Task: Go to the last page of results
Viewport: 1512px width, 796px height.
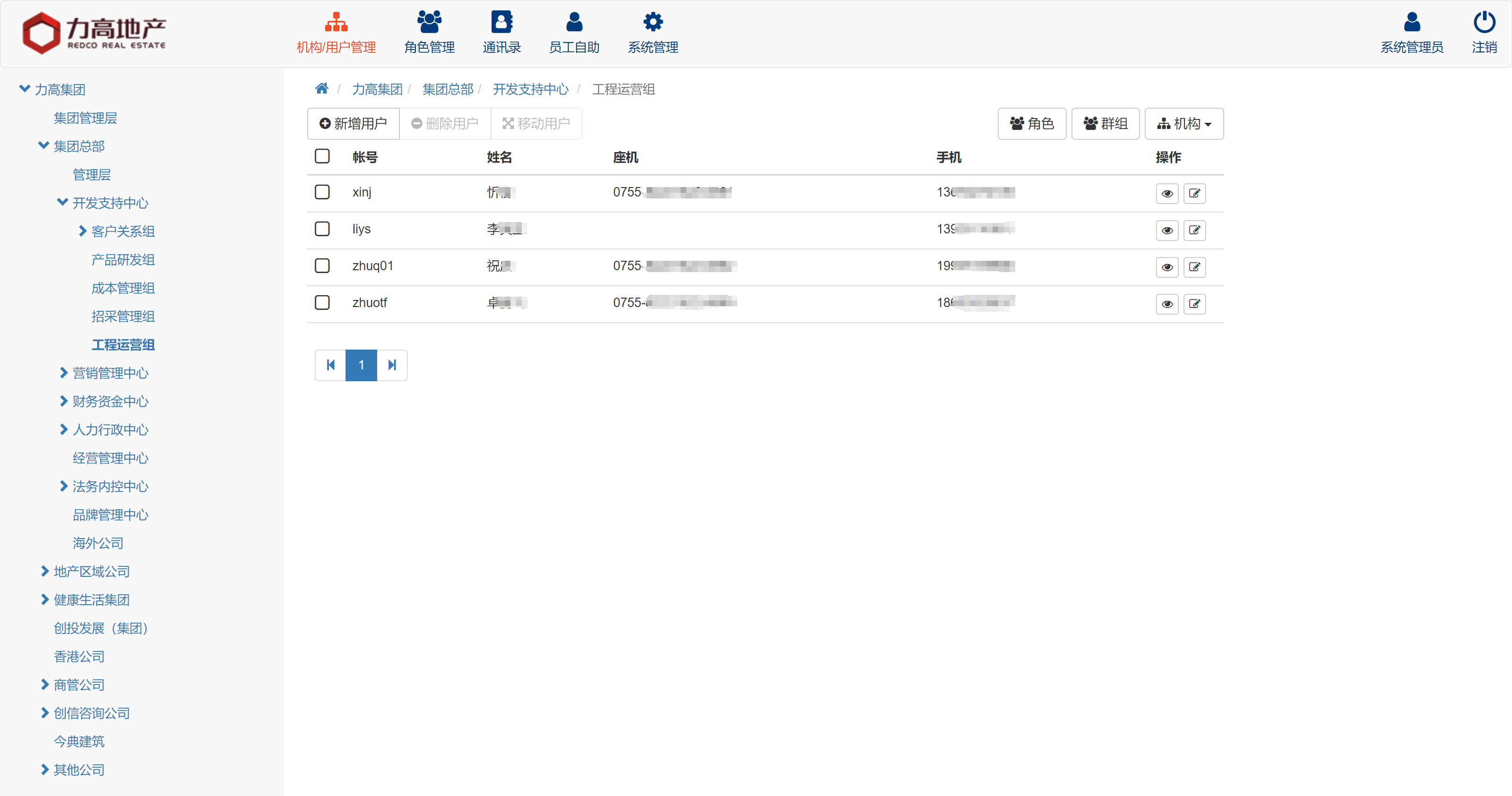Action: point(392,365)
